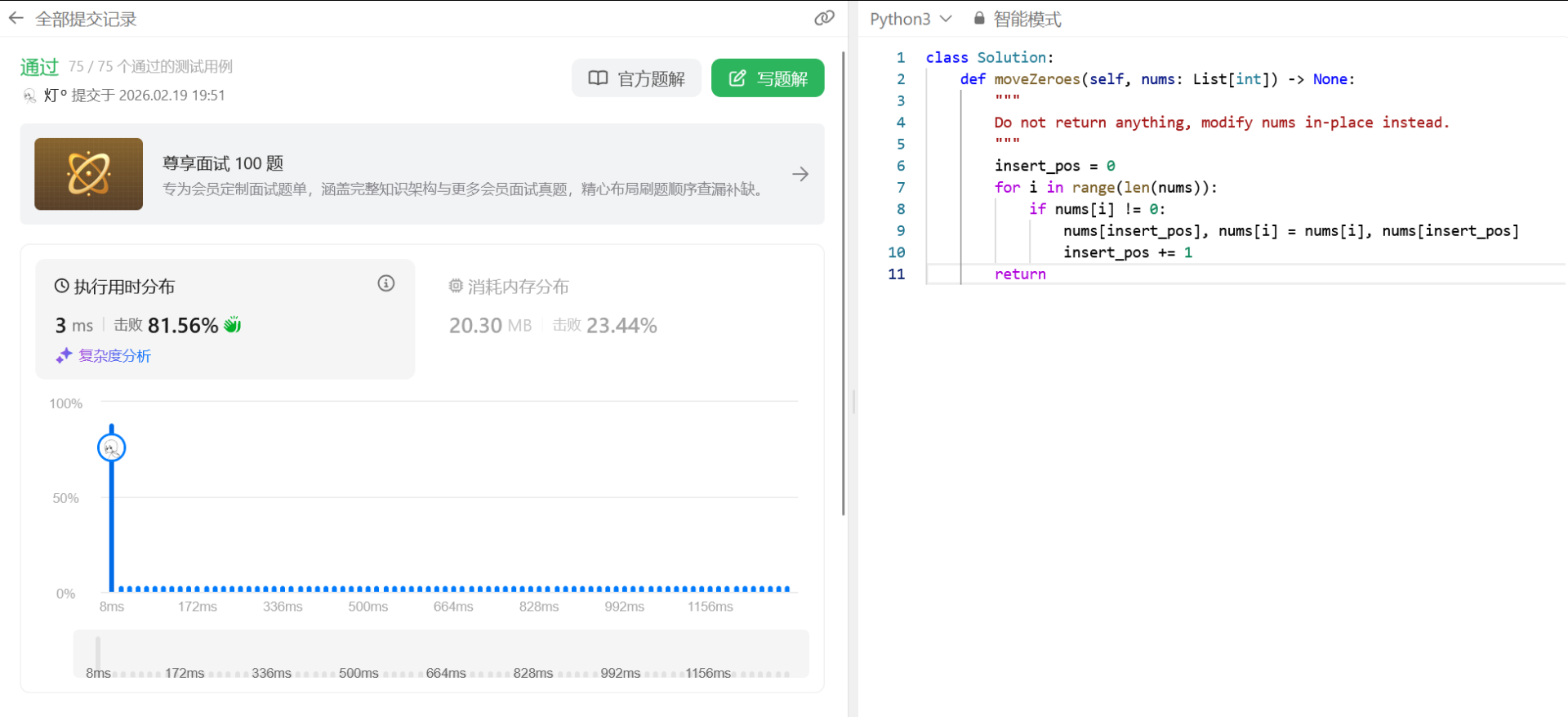Viewport: 1568px width, 717px height.
Task: Toggle 智能模式 smart mode
Action: coord(1027,19)
